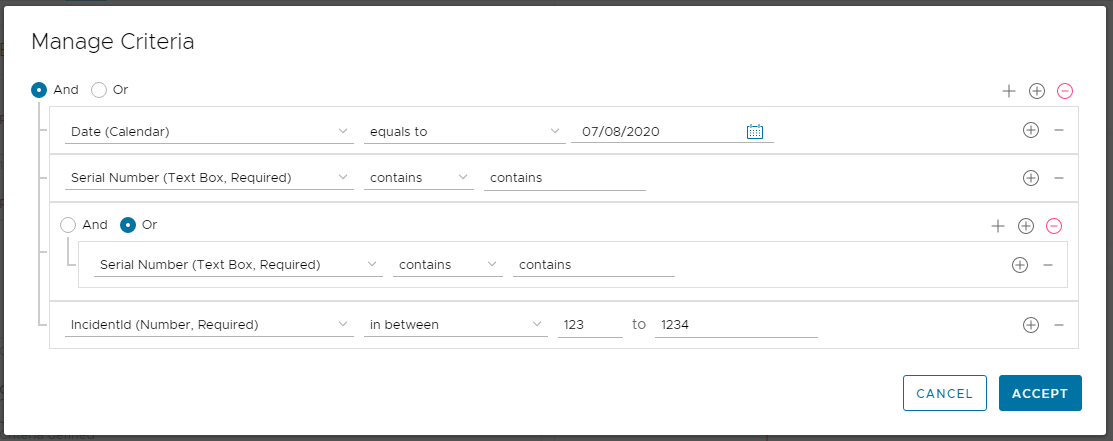Click the CANCEL button

[x=945, y=393]
